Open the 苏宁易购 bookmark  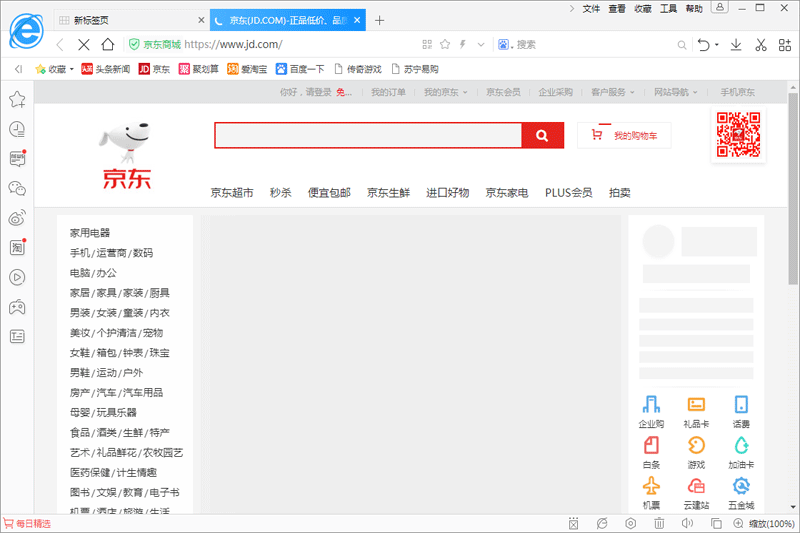point(415,69)
